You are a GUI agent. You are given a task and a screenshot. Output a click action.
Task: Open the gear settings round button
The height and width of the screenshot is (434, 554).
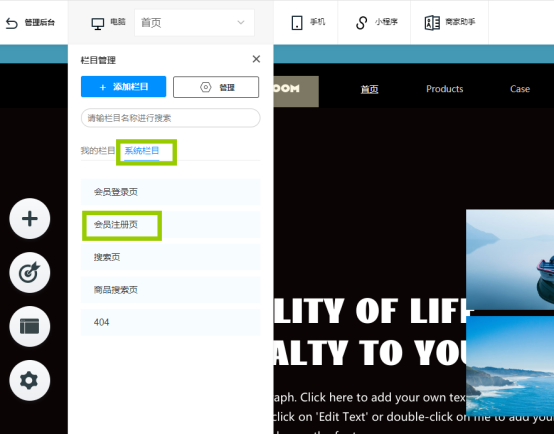[30, 380]
